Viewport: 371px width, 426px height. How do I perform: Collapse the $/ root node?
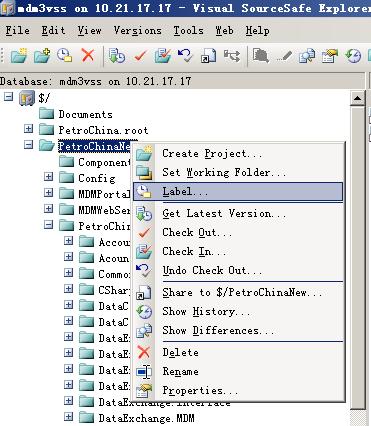9,97
